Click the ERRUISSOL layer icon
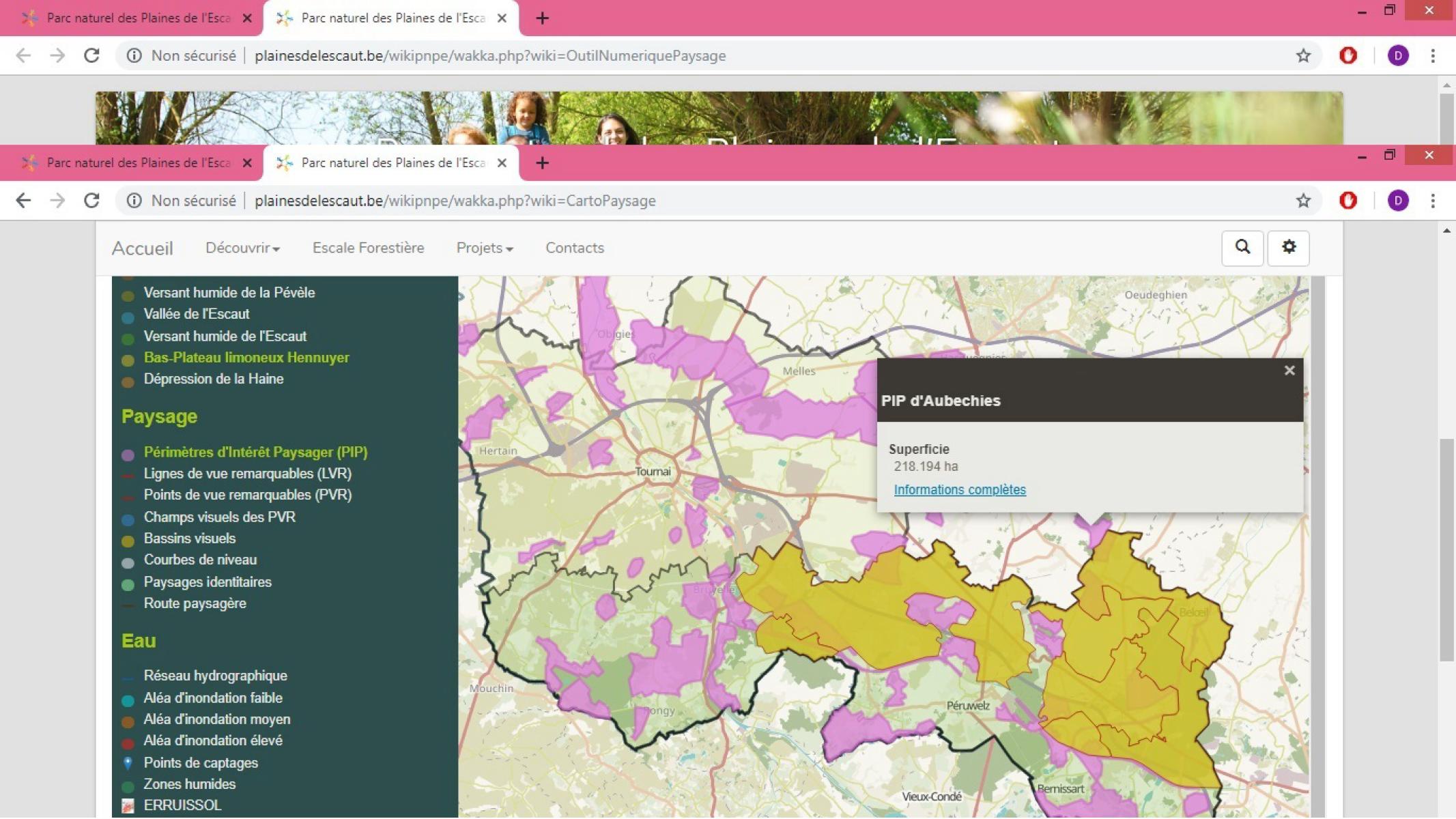Image resolution: width=1456 pixels, height=819 pixels. 128,805
